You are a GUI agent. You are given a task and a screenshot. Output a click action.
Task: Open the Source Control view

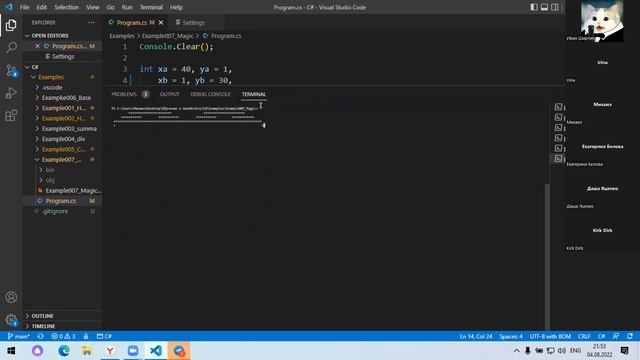pyautogui.click(x=11, y=71)
